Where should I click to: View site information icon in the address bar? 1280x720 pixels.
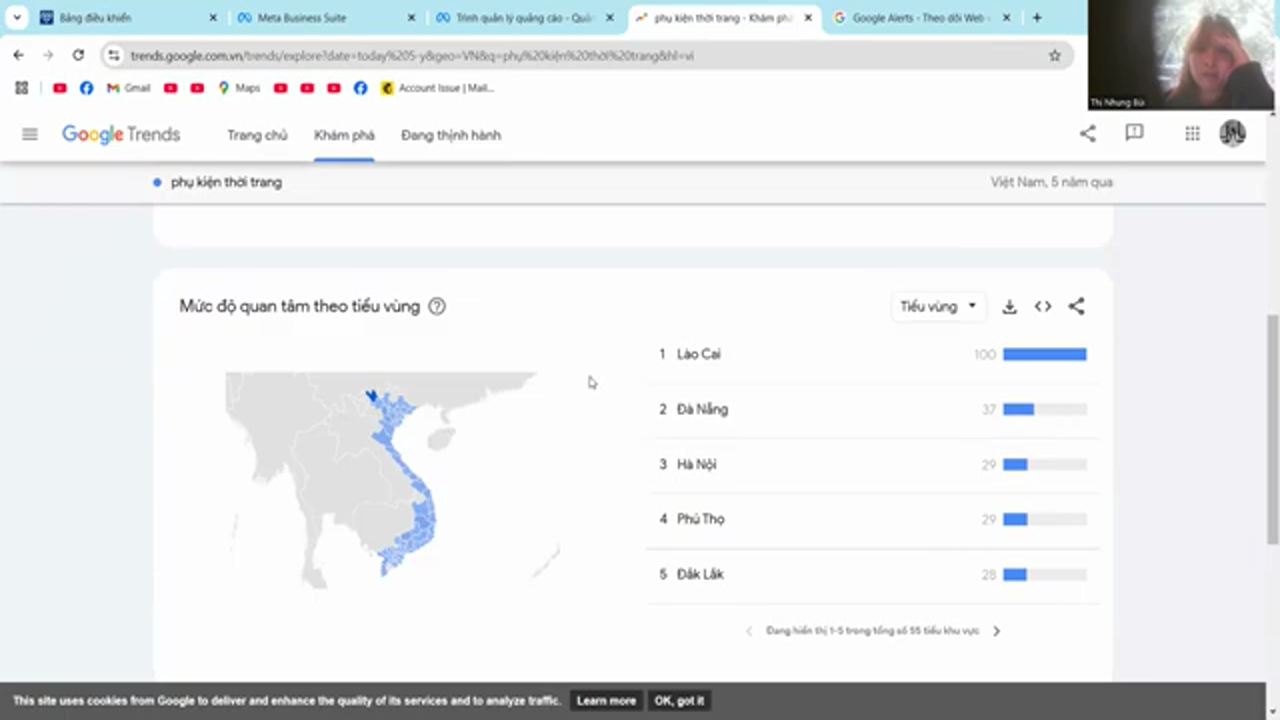[113, 56]
